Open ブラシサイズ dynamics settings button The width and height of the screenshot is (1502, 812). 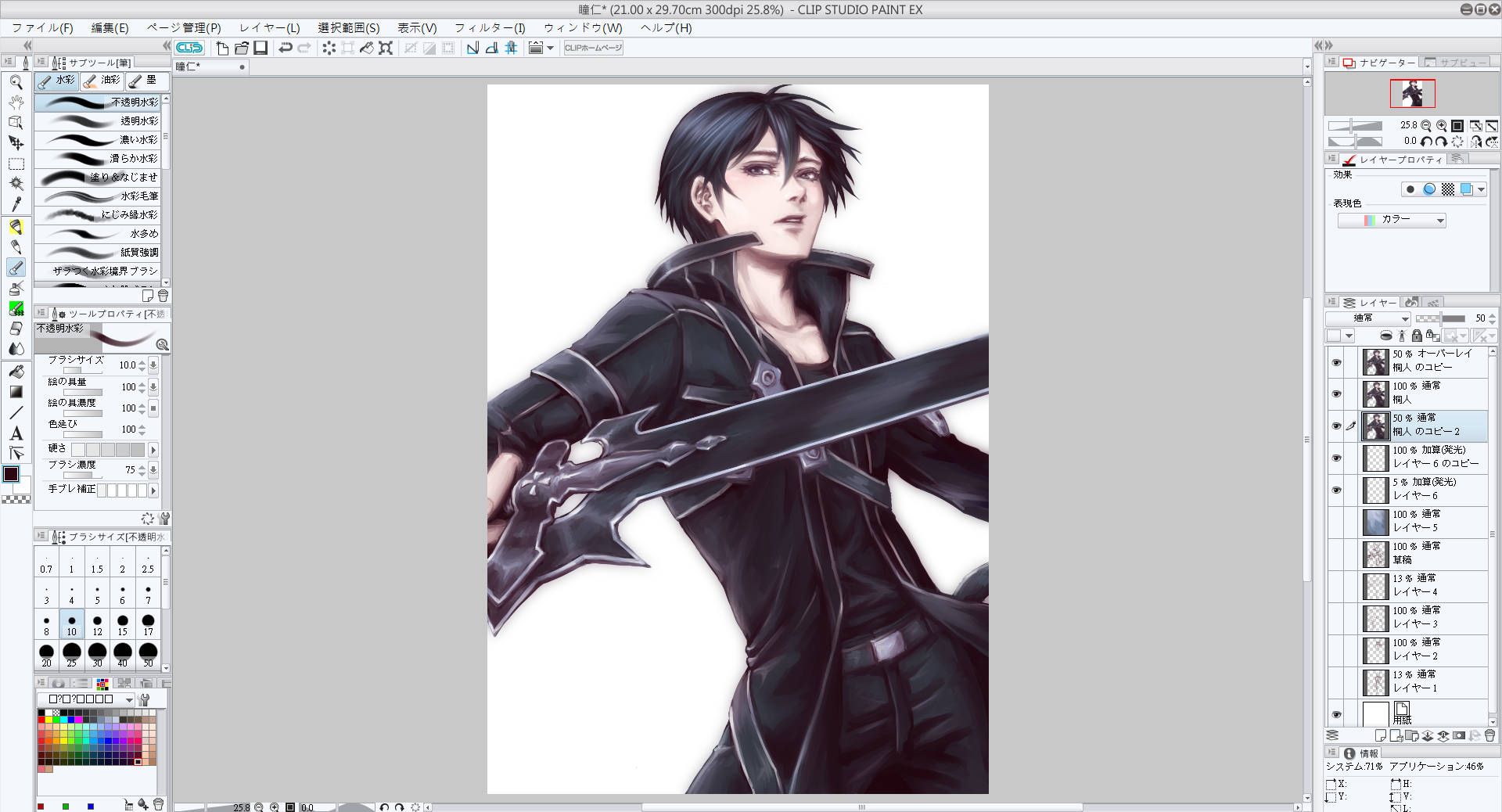[x=153, y=365]
